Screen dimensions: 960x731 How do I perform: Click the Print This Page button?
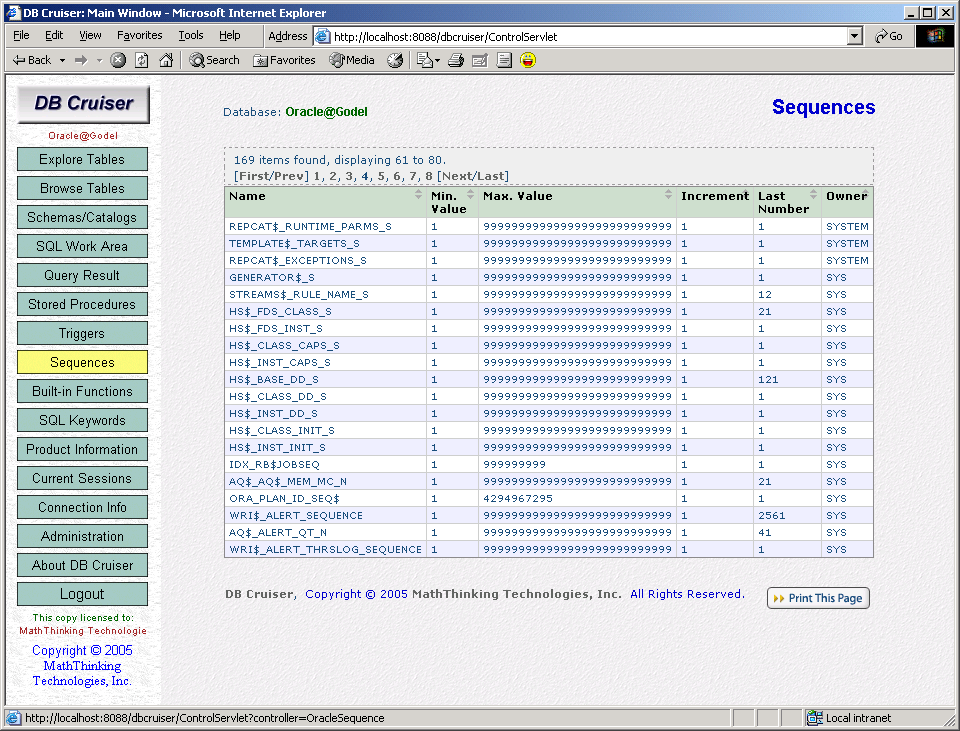[x=818, y=598]
